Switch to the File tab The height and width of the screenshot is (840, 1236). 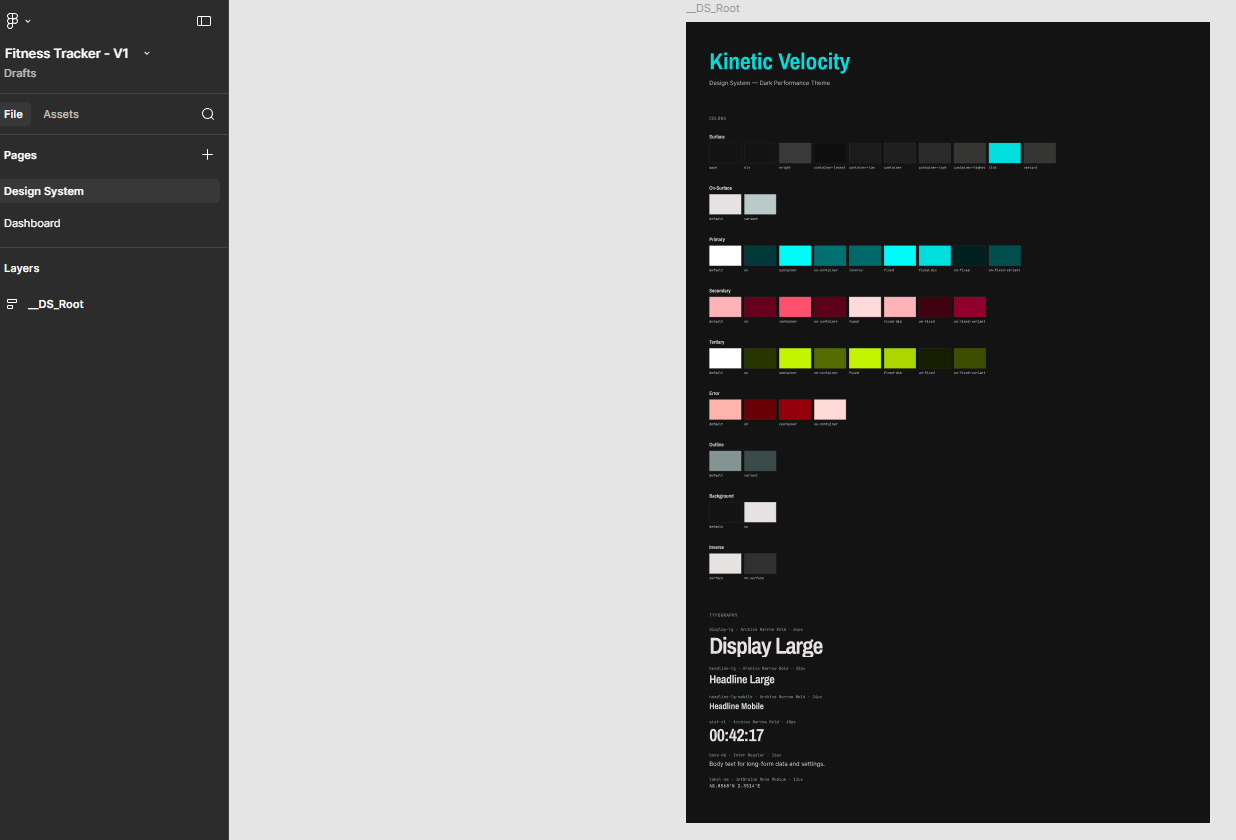(13, 114)
